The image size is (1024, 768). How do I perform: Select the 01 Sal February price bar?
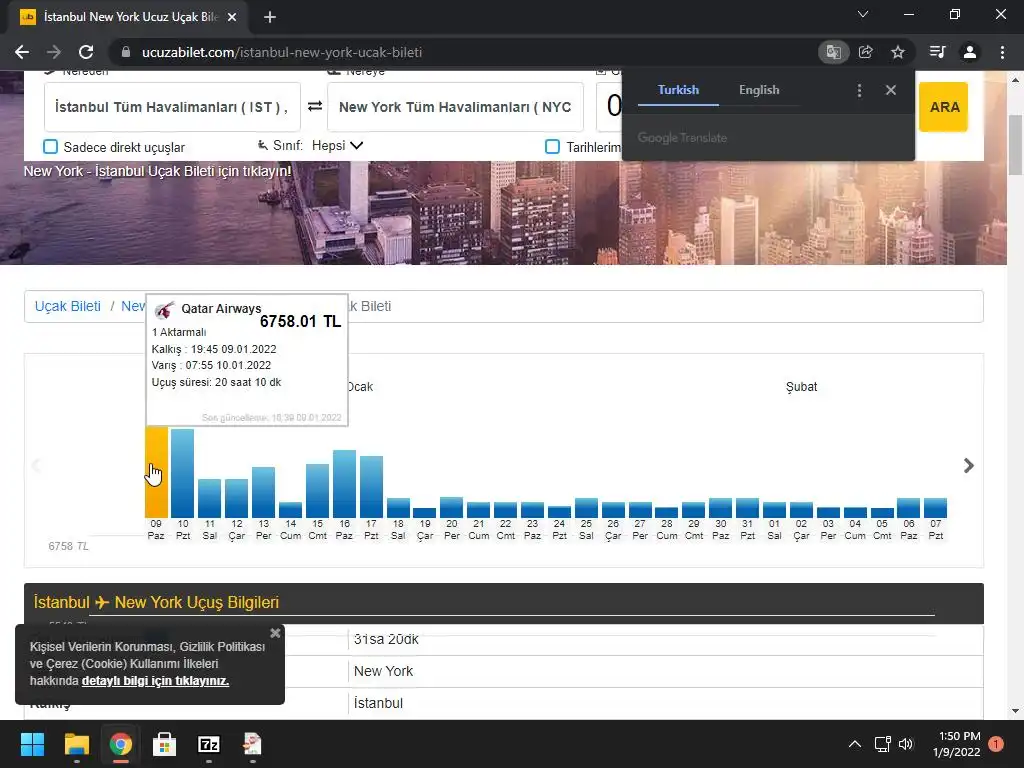774,510
